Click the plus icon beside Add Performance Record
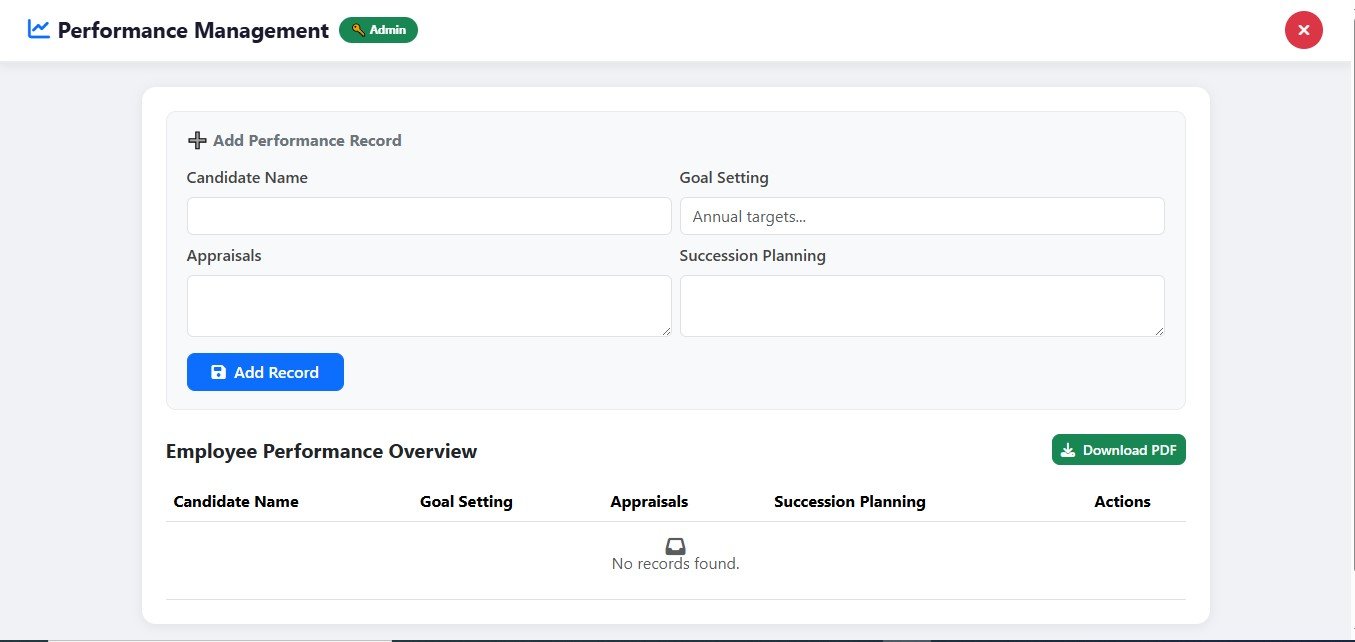Viewport: 1355px width, 642px height. tap(197, 141)
